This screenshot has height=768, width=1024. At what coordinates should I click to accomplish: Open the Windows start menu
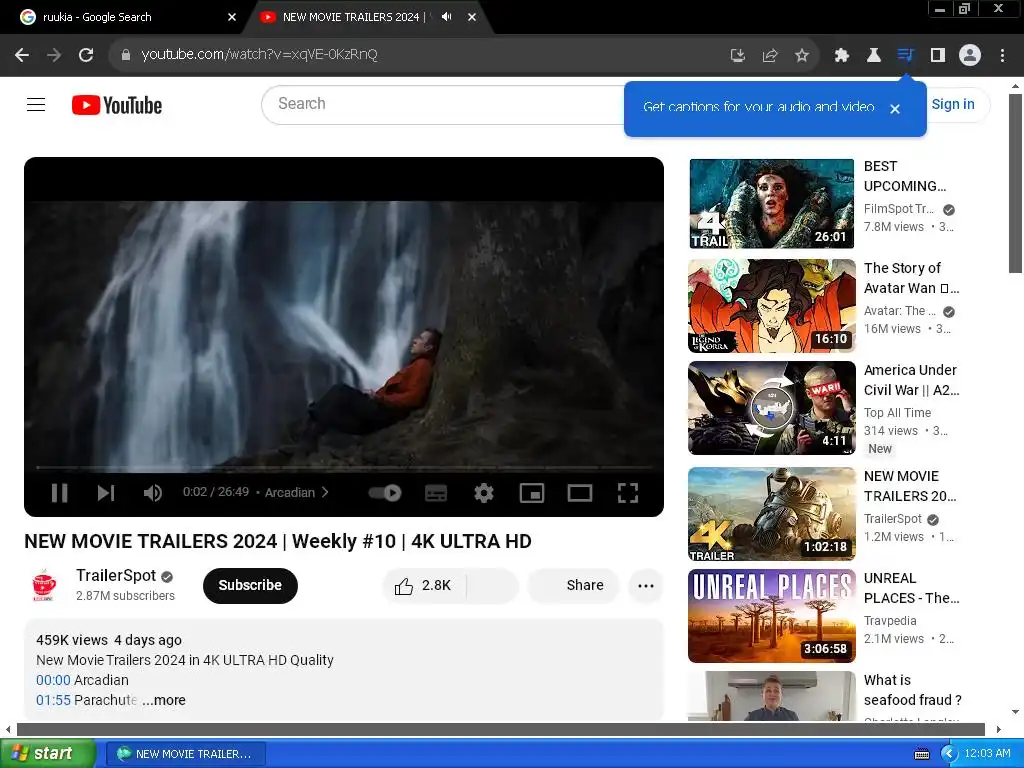pos(48,753)
